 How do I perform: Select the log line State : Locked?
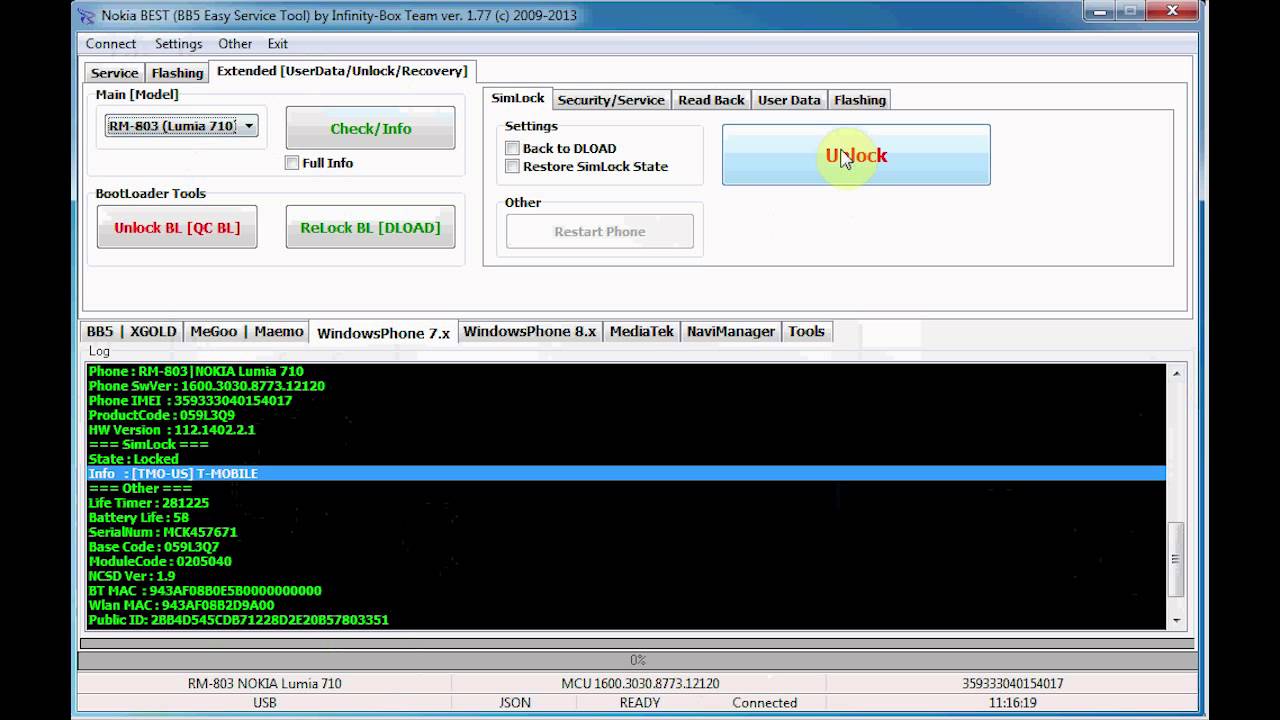pyautogui.click(x=133, y=459)
